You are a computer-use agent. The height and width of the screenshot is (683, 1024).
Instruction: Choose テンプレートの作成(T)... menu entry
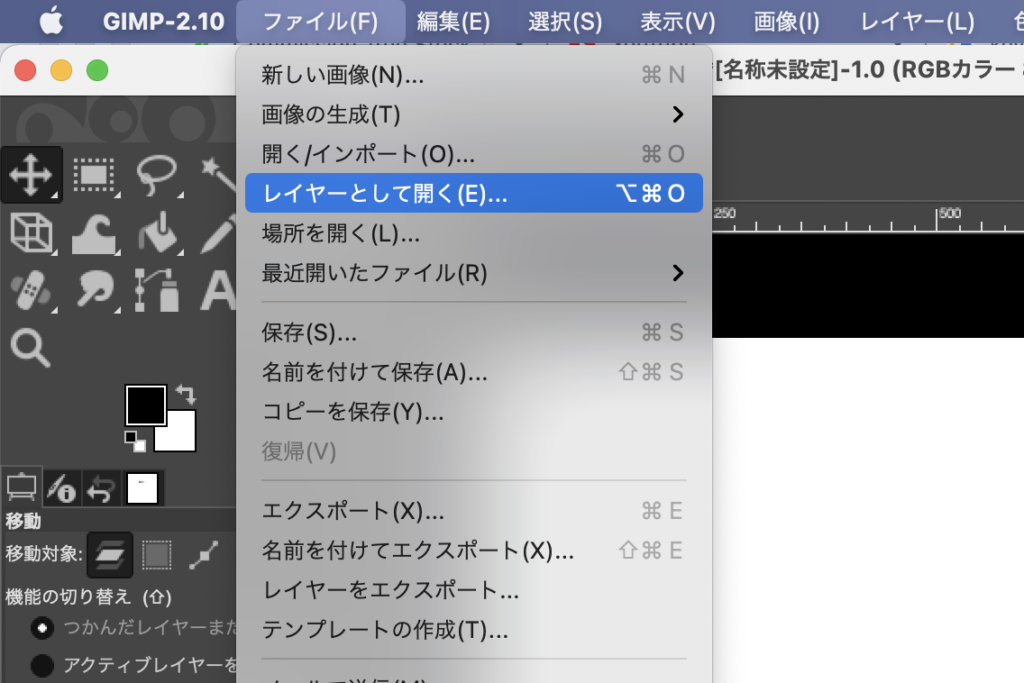[x=473, y=630]
